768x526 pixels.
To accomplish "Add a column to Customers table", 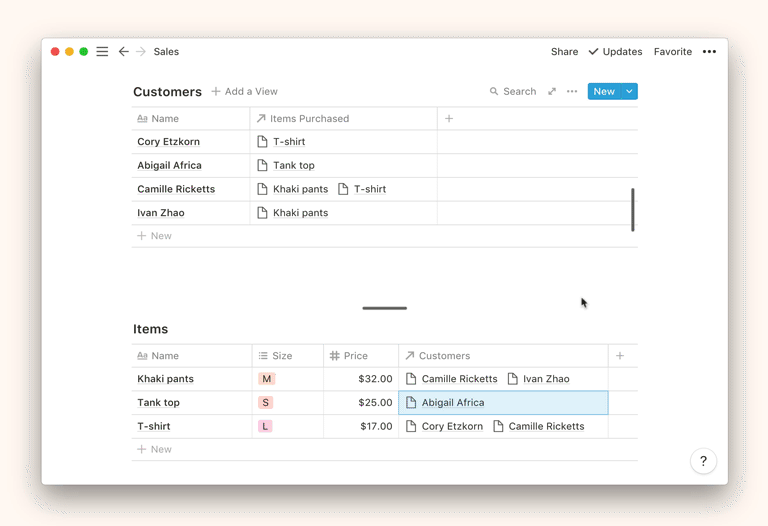I will pos(449,119).
